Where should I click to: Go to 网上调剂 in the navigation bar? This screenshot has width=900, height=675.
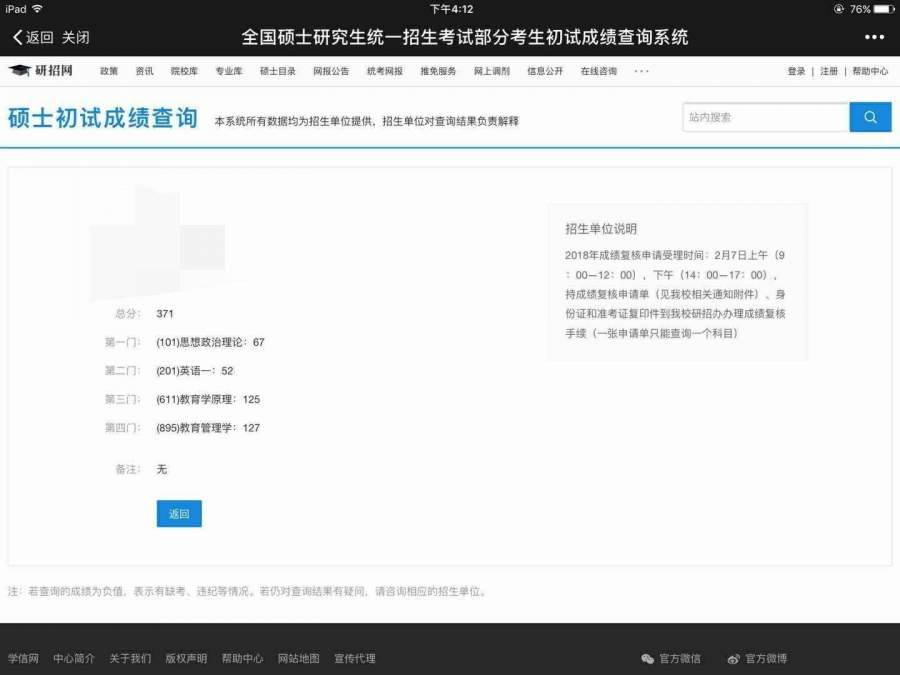pyautogui.click(x=491, y=71)
